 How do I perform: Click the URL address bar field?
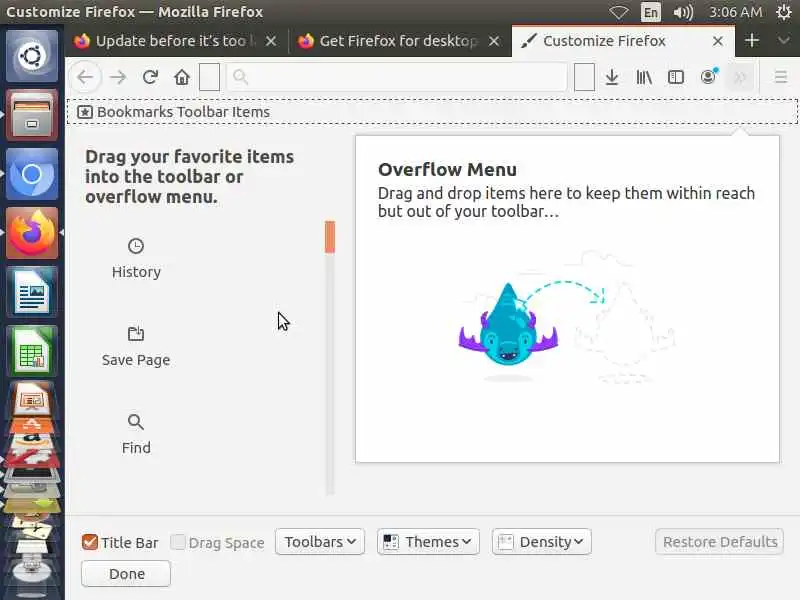point(396,77)
